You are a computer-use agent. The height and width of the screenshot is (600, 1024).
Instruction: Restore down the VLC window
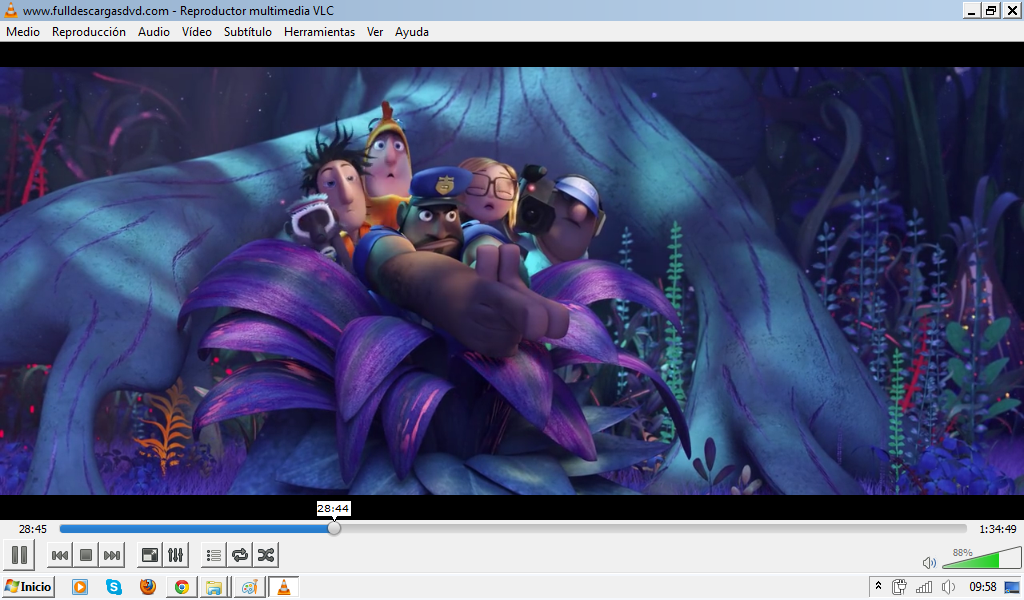pos(991,10)
